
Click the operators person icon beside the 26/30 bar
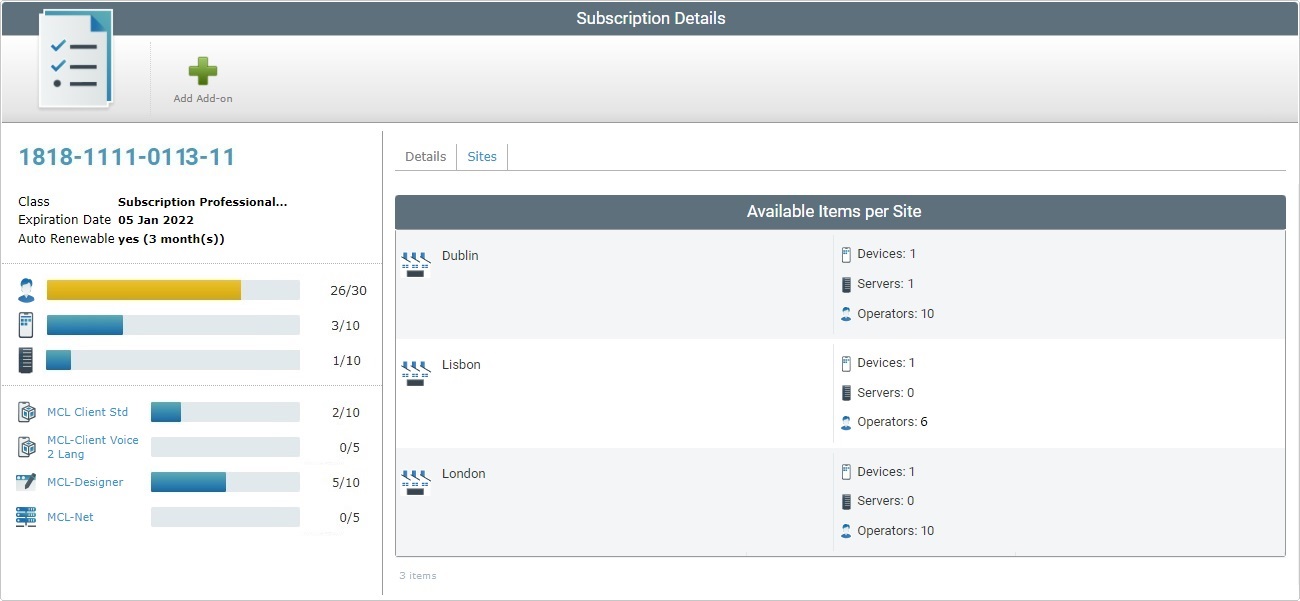click(27, 289)
